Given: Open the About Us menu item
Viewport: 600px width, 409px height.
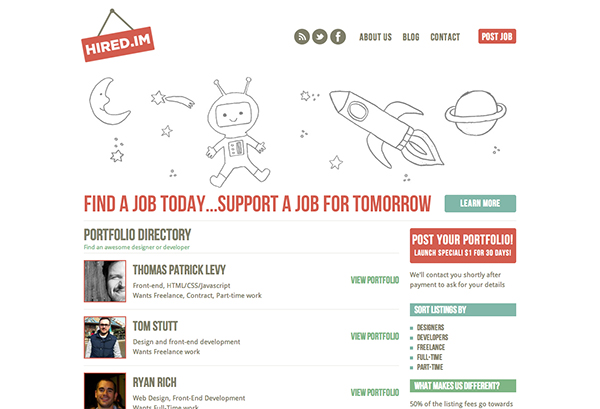Looking at the screenshot, I should coord(375,37).
